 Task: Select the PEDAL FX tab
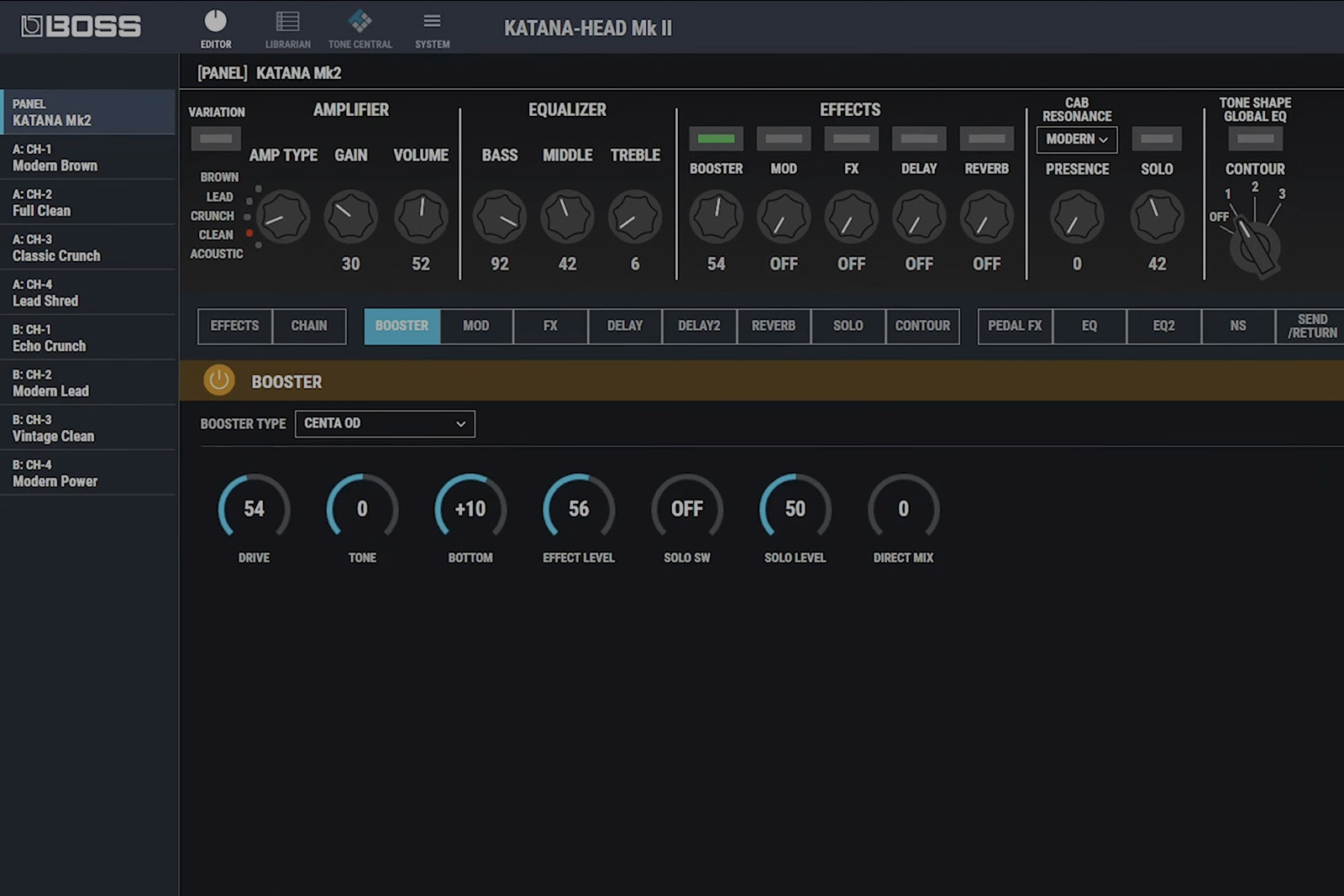click(1015, 326)
